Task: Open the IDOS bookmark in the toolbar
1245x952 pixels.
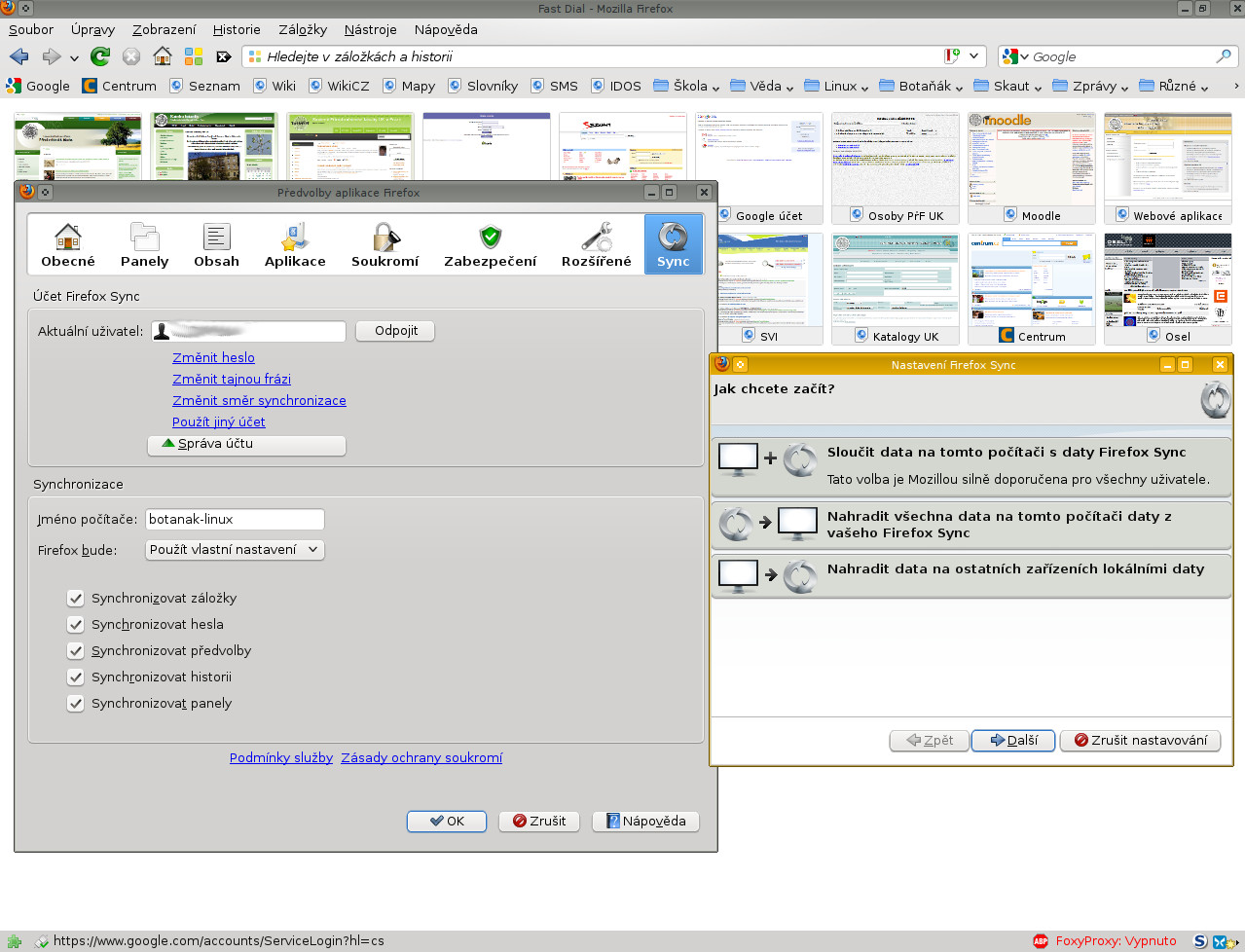Action: coord(616,86)
